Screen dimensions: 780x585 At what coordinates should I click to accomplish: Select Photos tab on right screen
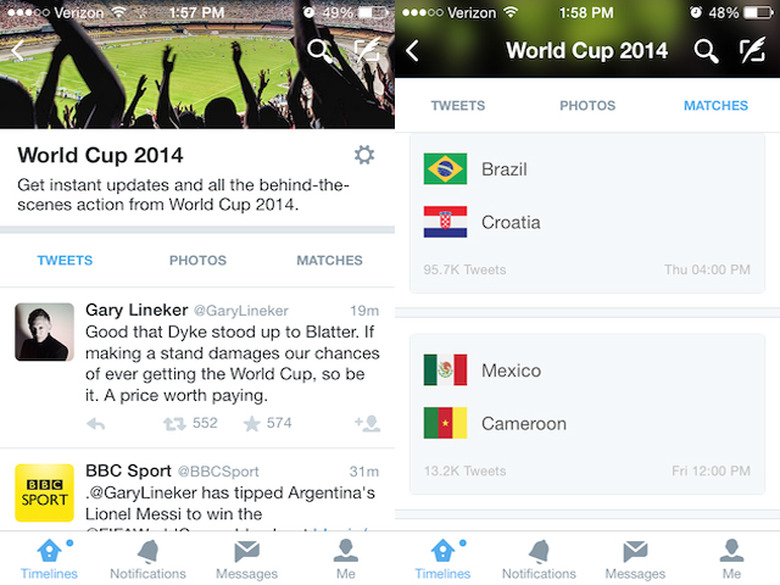coord(587,105)
